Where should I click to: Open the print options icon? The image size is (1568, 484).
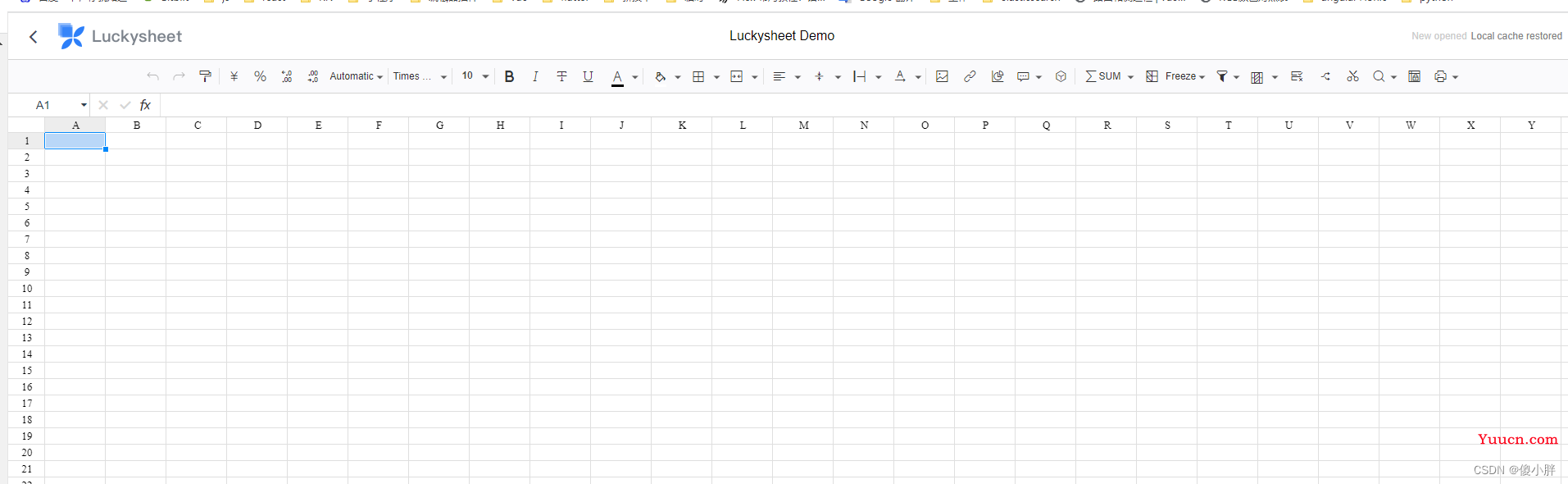(x=1440, y=76)
